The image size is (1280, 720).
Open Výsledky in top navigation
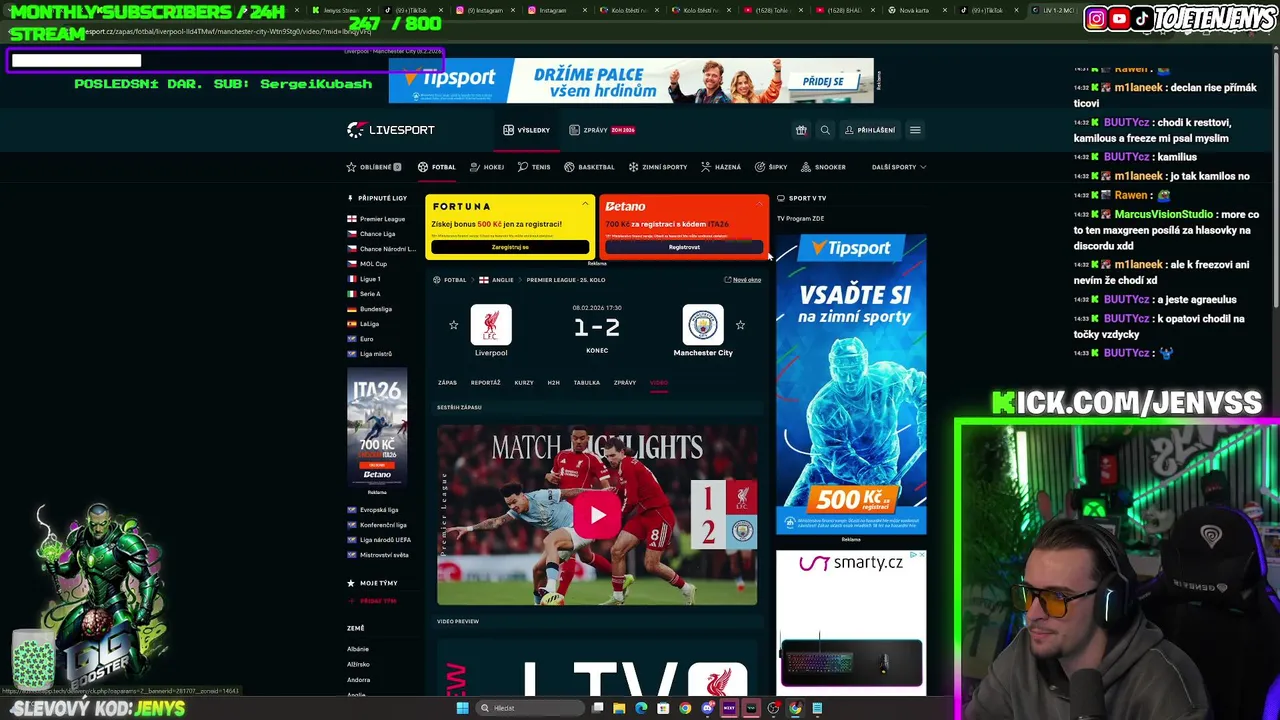527,130
